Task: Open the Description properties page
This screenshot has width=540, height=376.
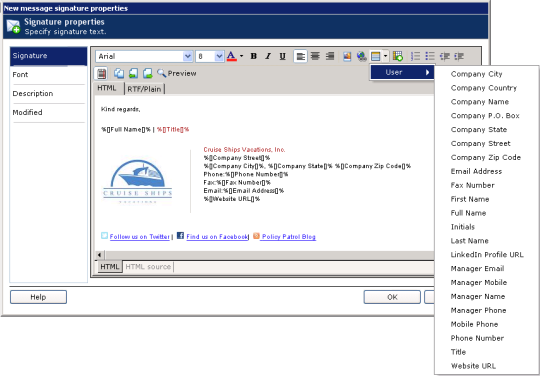Action: coord(49,94)
